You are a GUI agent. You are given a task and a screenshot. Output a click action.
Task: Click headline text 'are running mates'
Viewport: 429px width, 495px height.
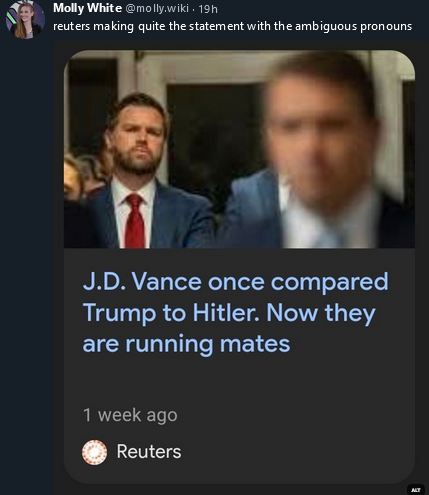point(186,344)
